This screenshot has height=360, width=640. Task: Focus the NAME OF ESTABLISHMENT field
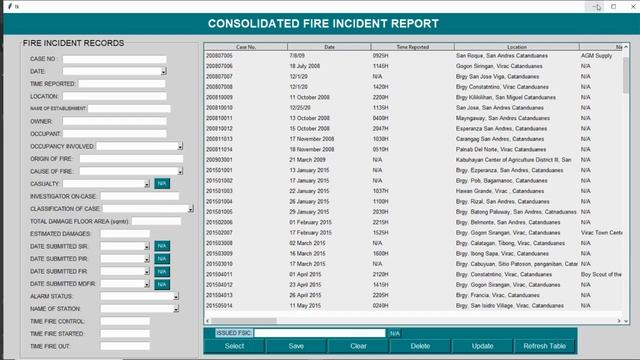click(129, 109)
